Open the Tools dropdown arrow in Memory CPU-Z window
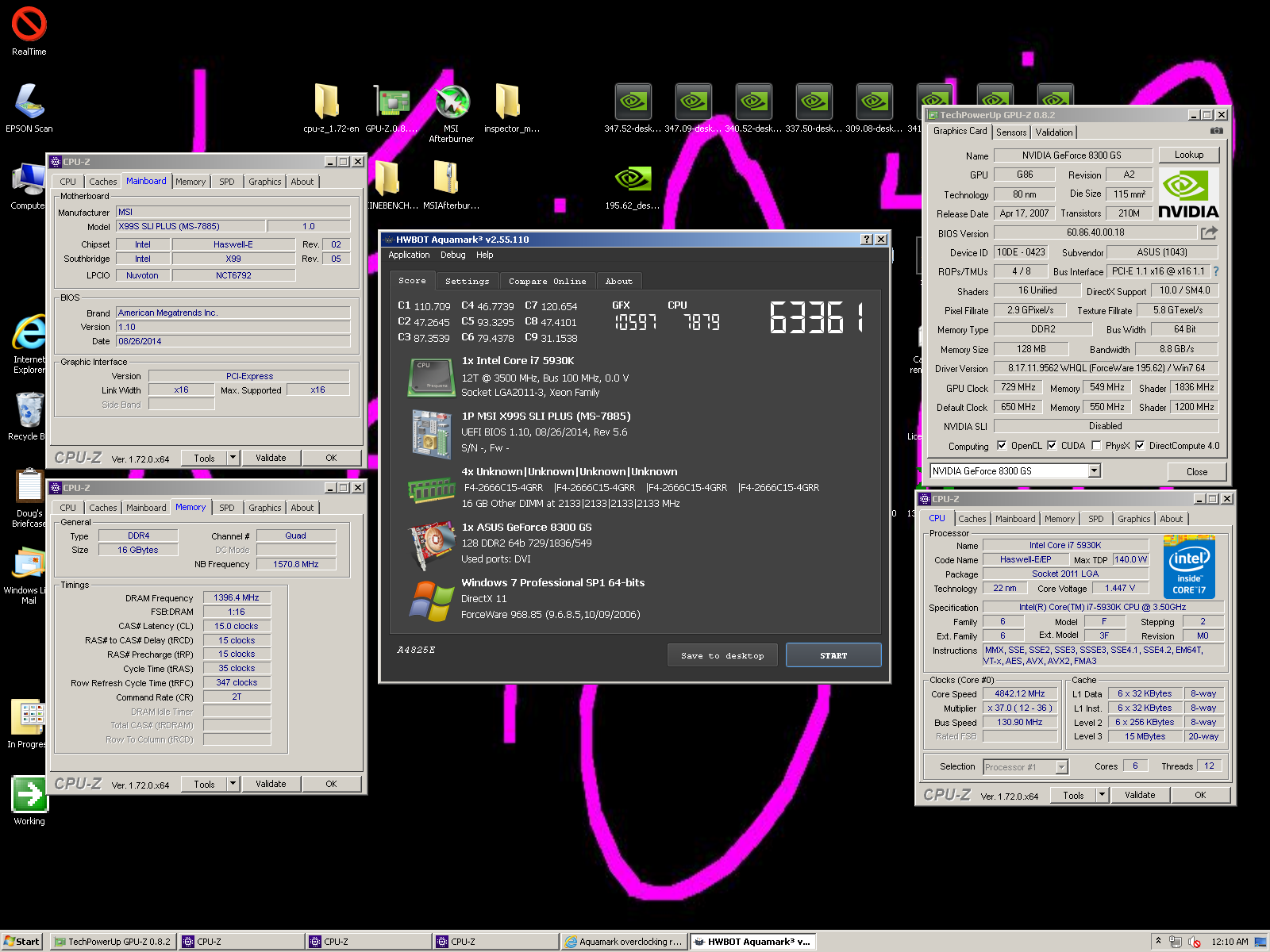Screen dimensions: 1270x952 (233, 784)
